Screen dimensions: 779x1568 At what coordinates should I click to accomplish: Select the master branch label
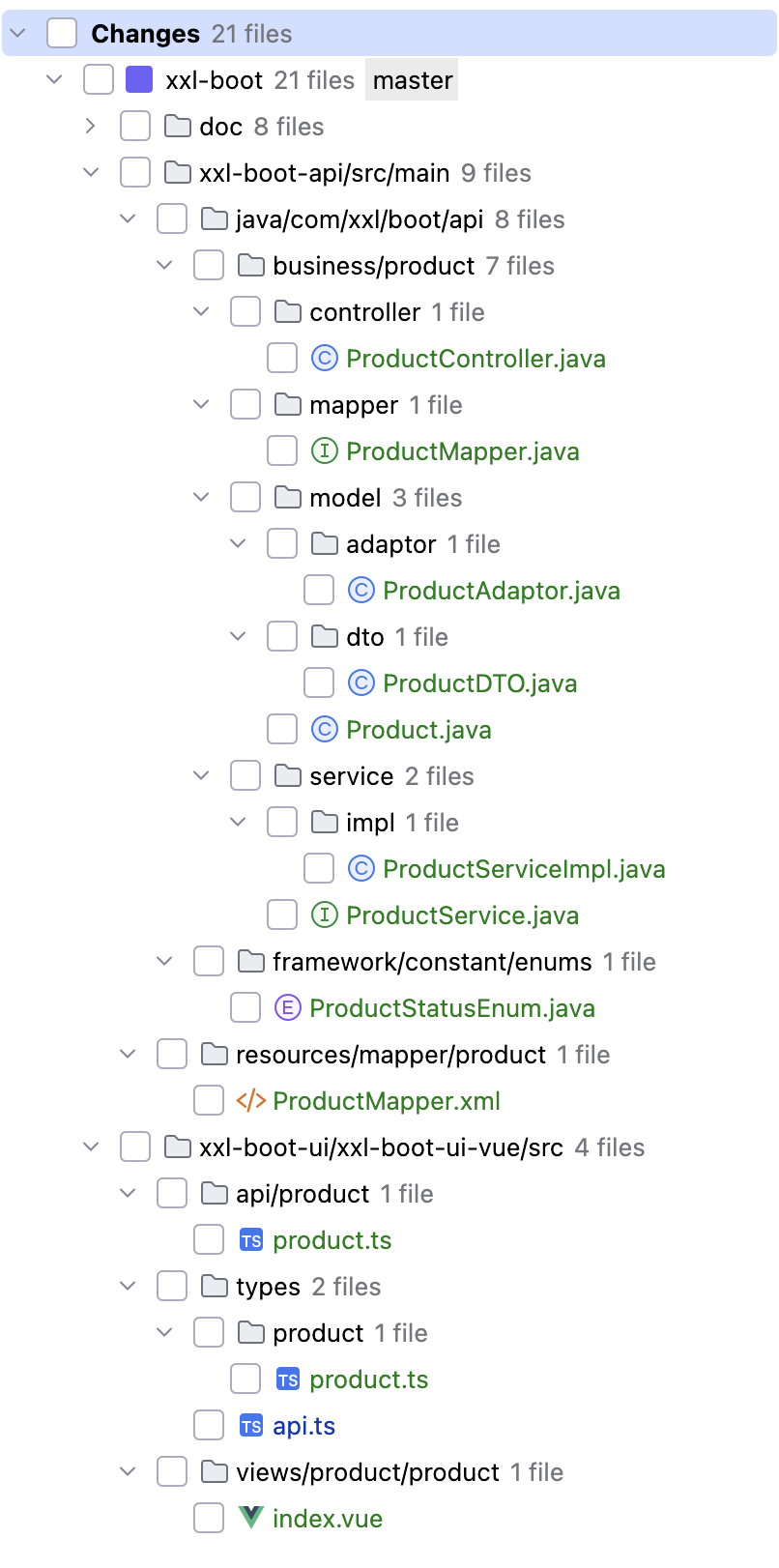point(413,80)
